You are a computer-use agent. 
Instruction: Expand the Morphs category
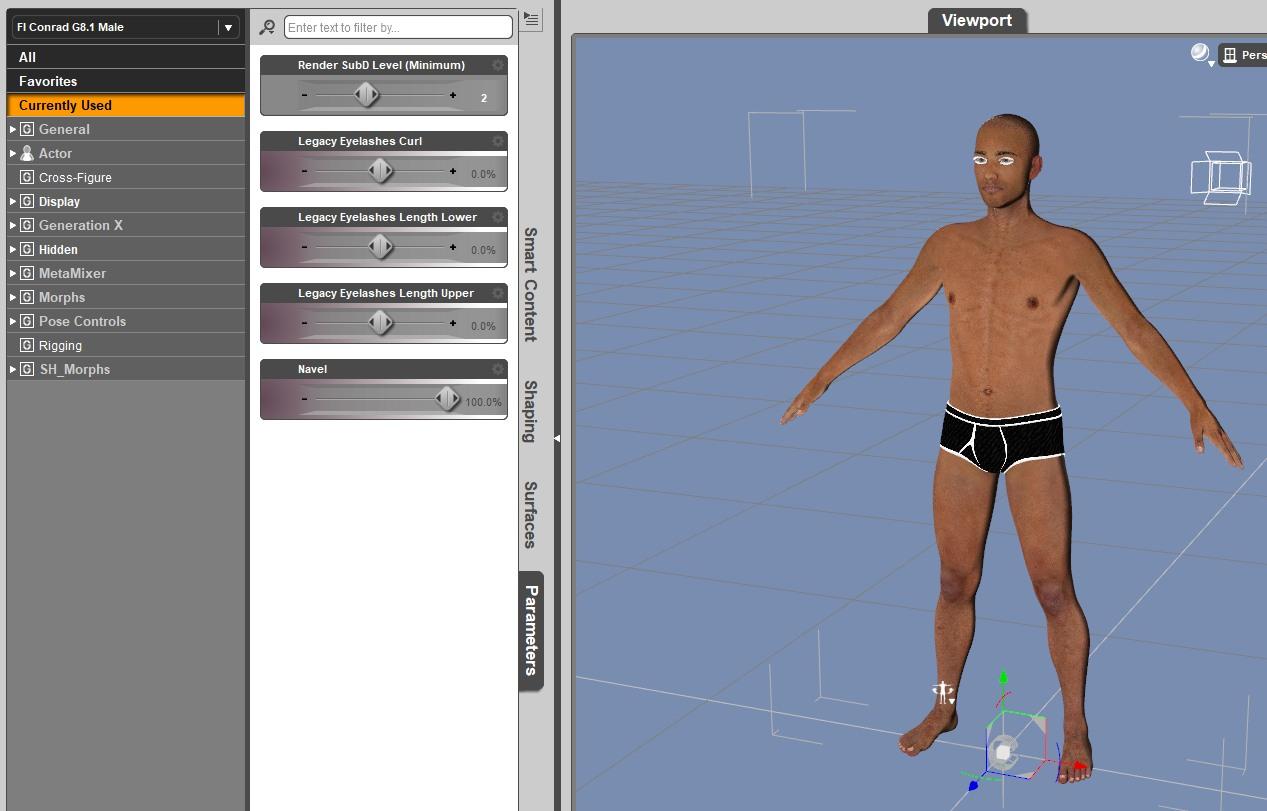13,297
